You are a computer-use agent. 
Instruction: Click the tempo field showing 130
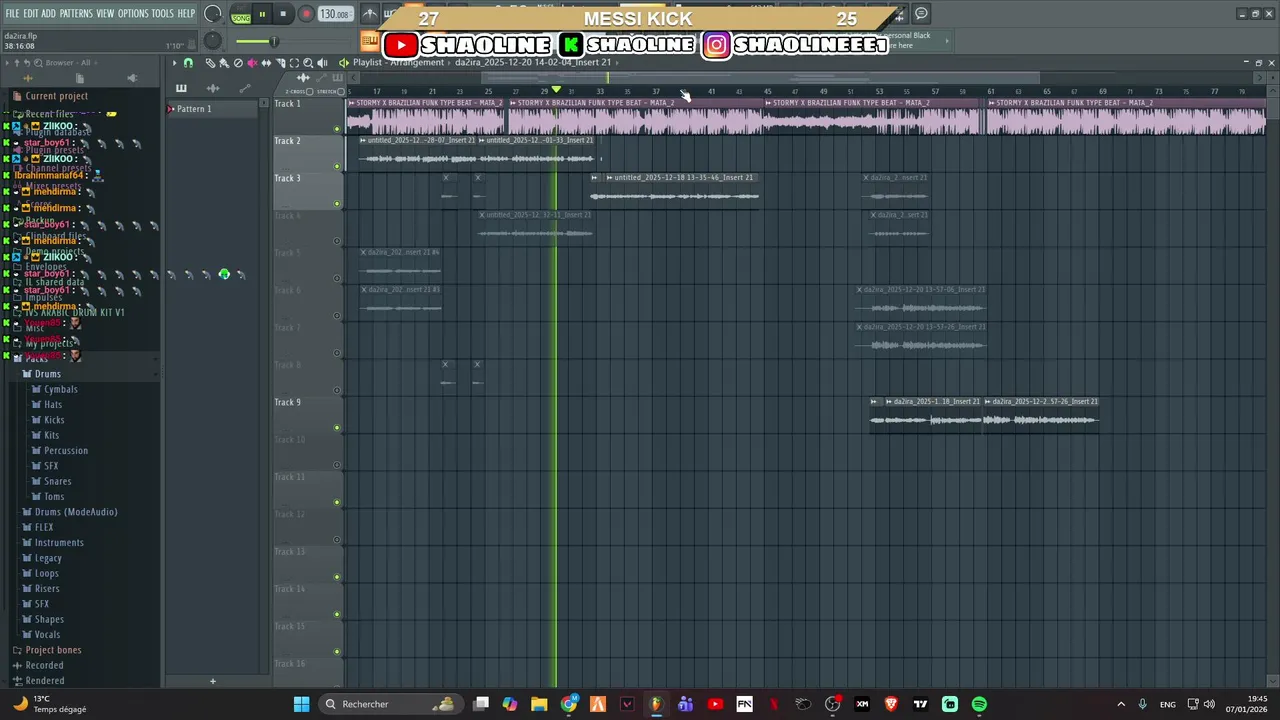334,14
